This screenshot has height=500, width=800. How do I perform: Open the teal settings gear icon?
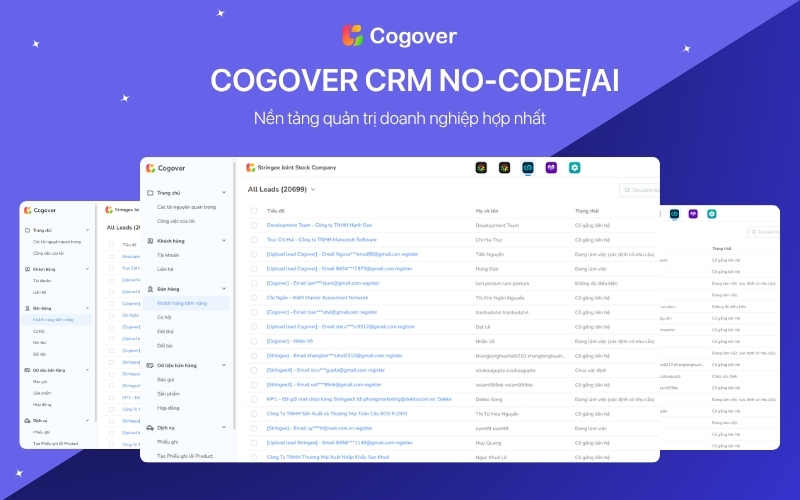click(x=575, y=167)
